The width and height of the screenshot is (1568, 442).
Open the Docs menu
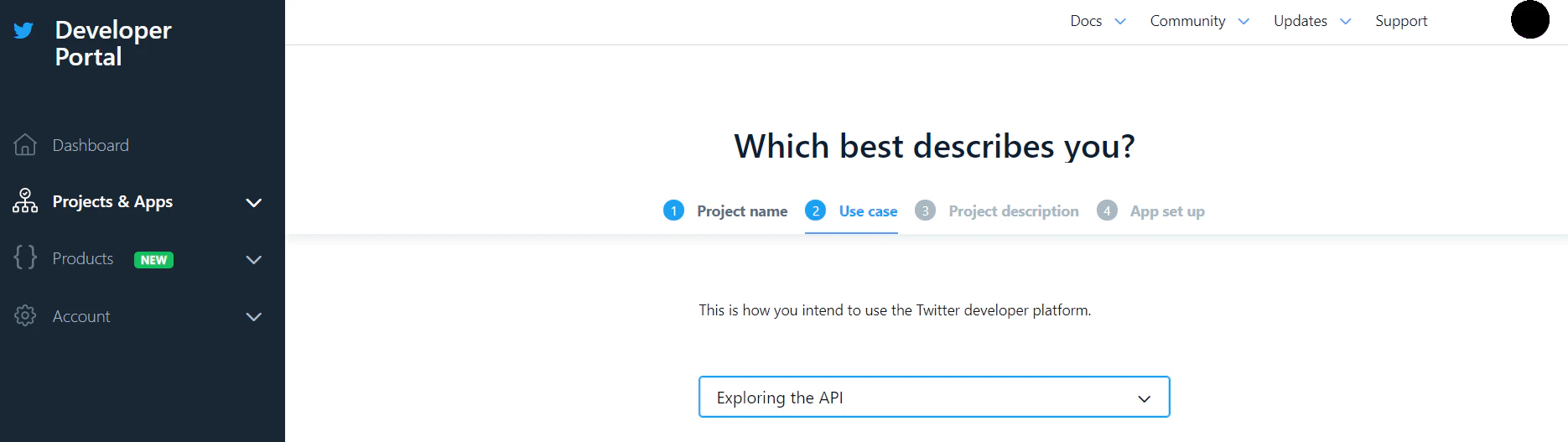click(x=1086, y=21)
